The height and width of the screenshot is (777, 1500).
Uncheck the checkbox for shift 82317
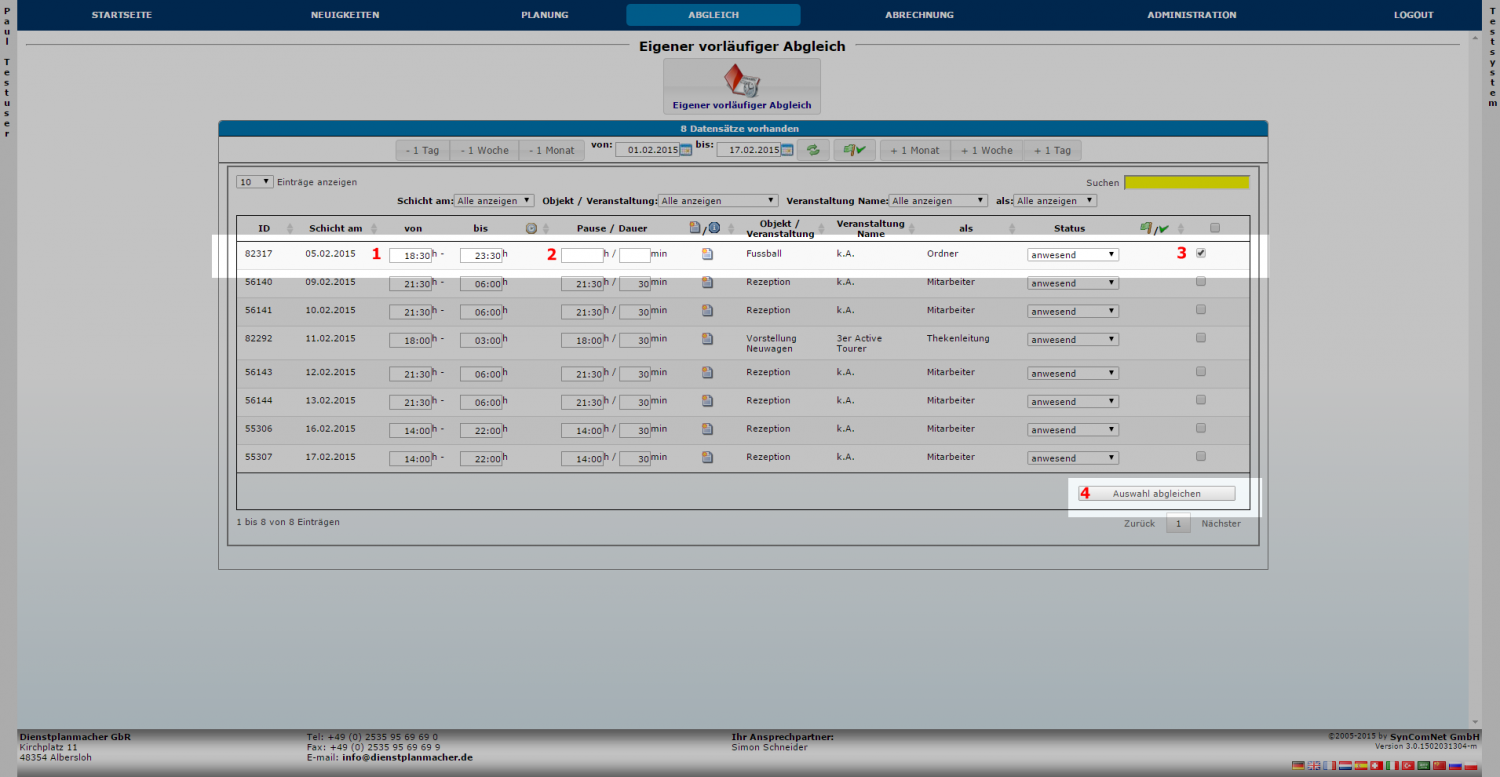pyautogui.click(x=1201, y=253)
